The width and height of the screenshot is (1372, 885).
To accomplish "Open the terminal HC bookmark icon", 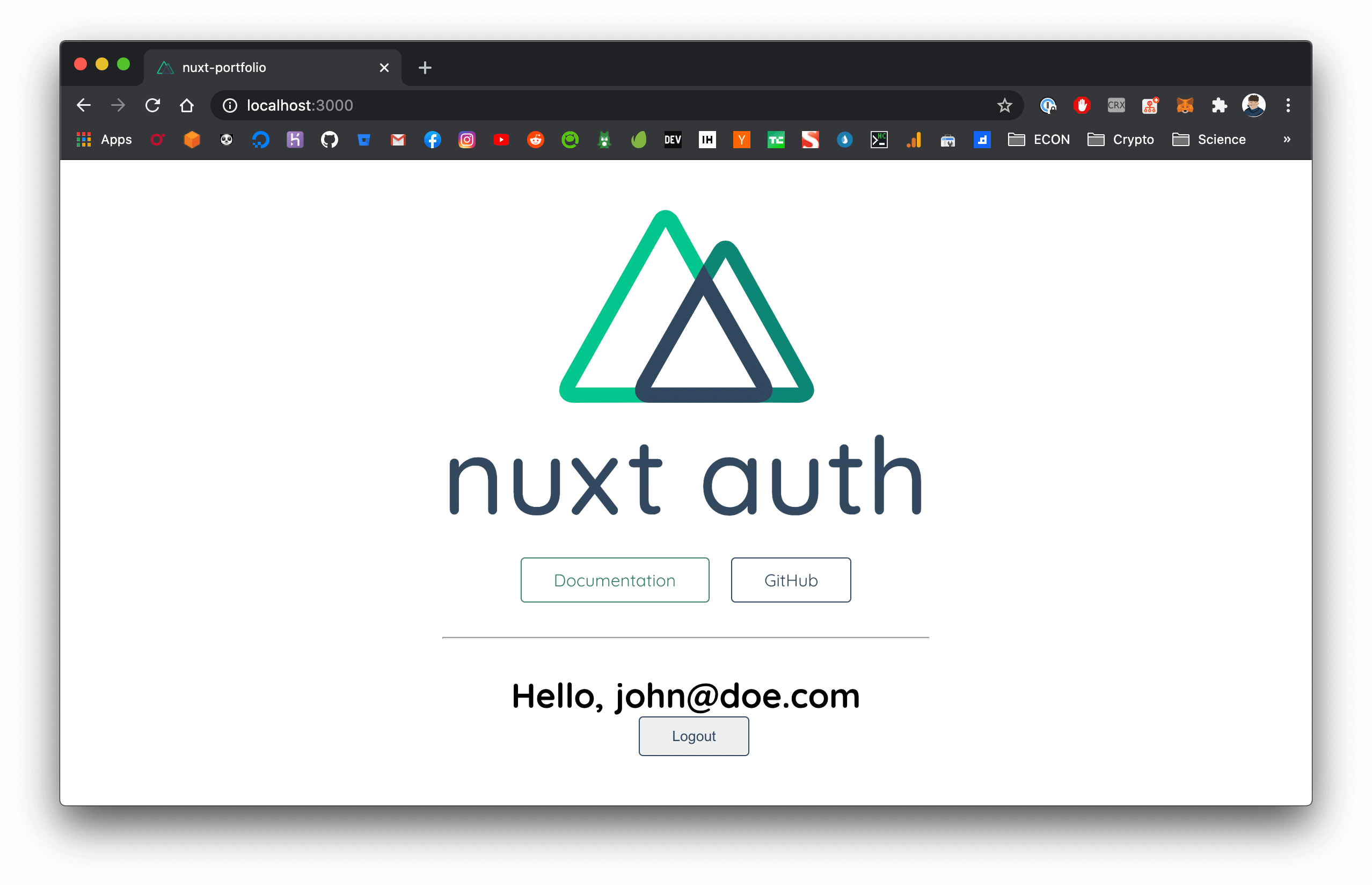I will tap(879, 139).
